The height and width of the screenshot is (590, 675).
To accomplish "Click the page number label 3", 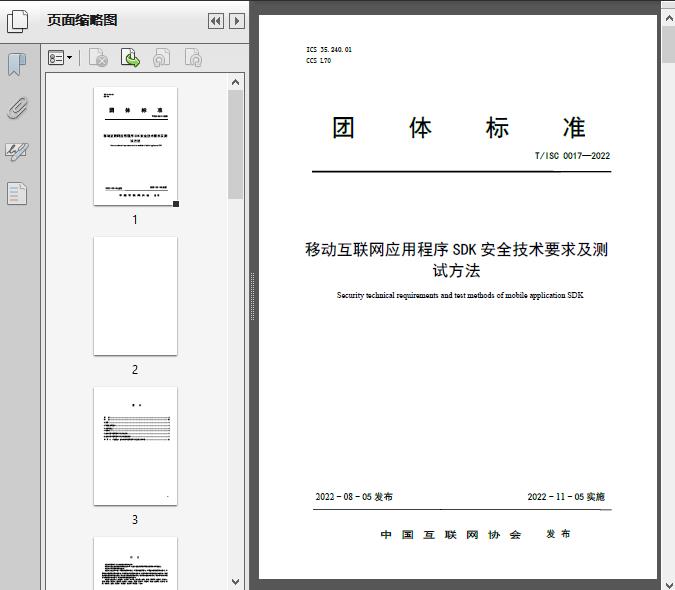I will click(135, 520).
